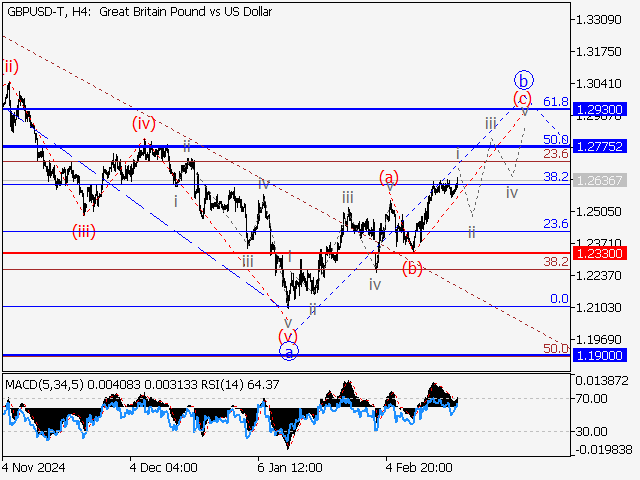The width and height of the screenshot is (640, 480).
Task: Select the red 1.23300 support level label
Action: 600,254
